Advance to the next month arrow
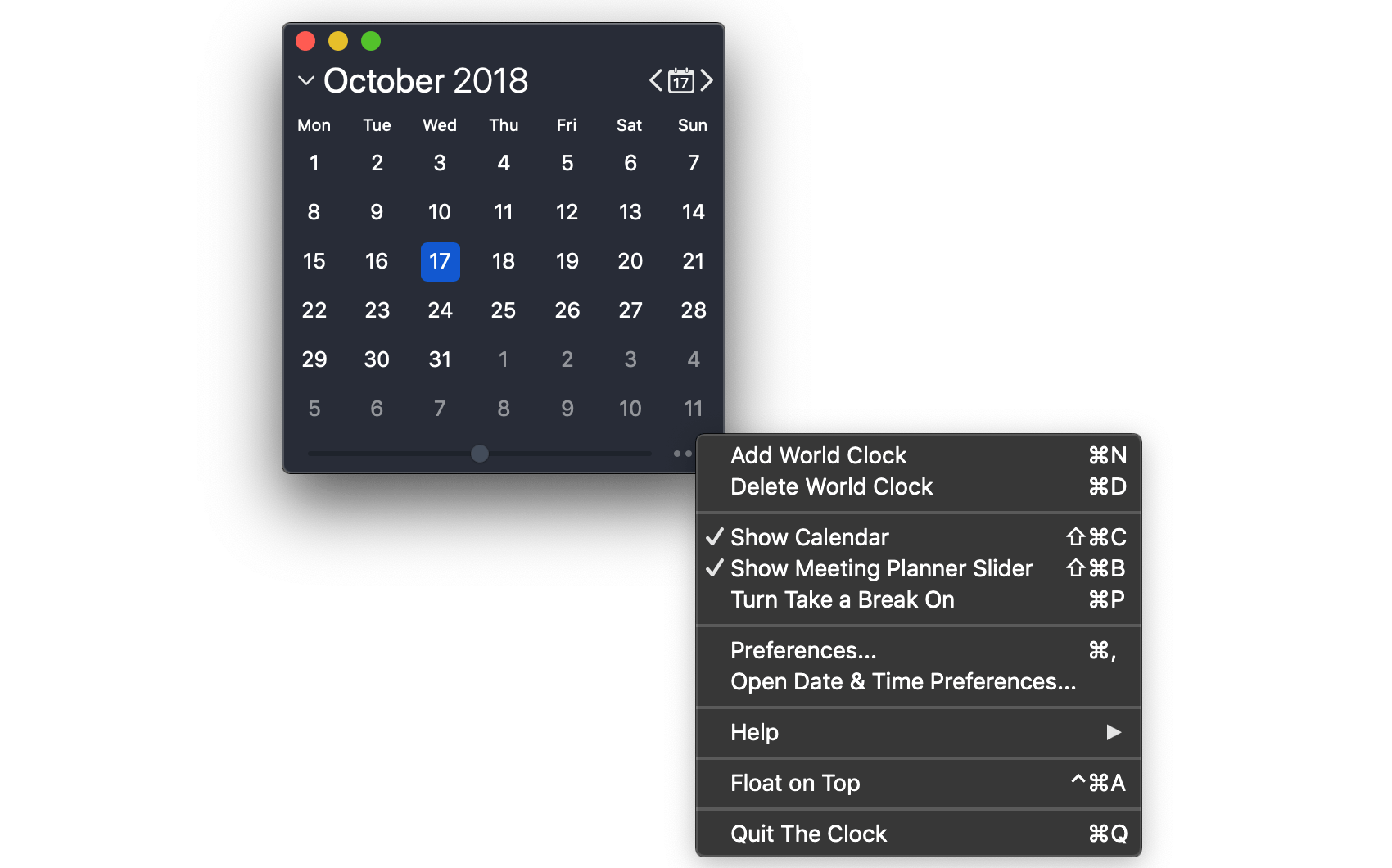This screenshot has width=1392, height=868. (707, 80)
